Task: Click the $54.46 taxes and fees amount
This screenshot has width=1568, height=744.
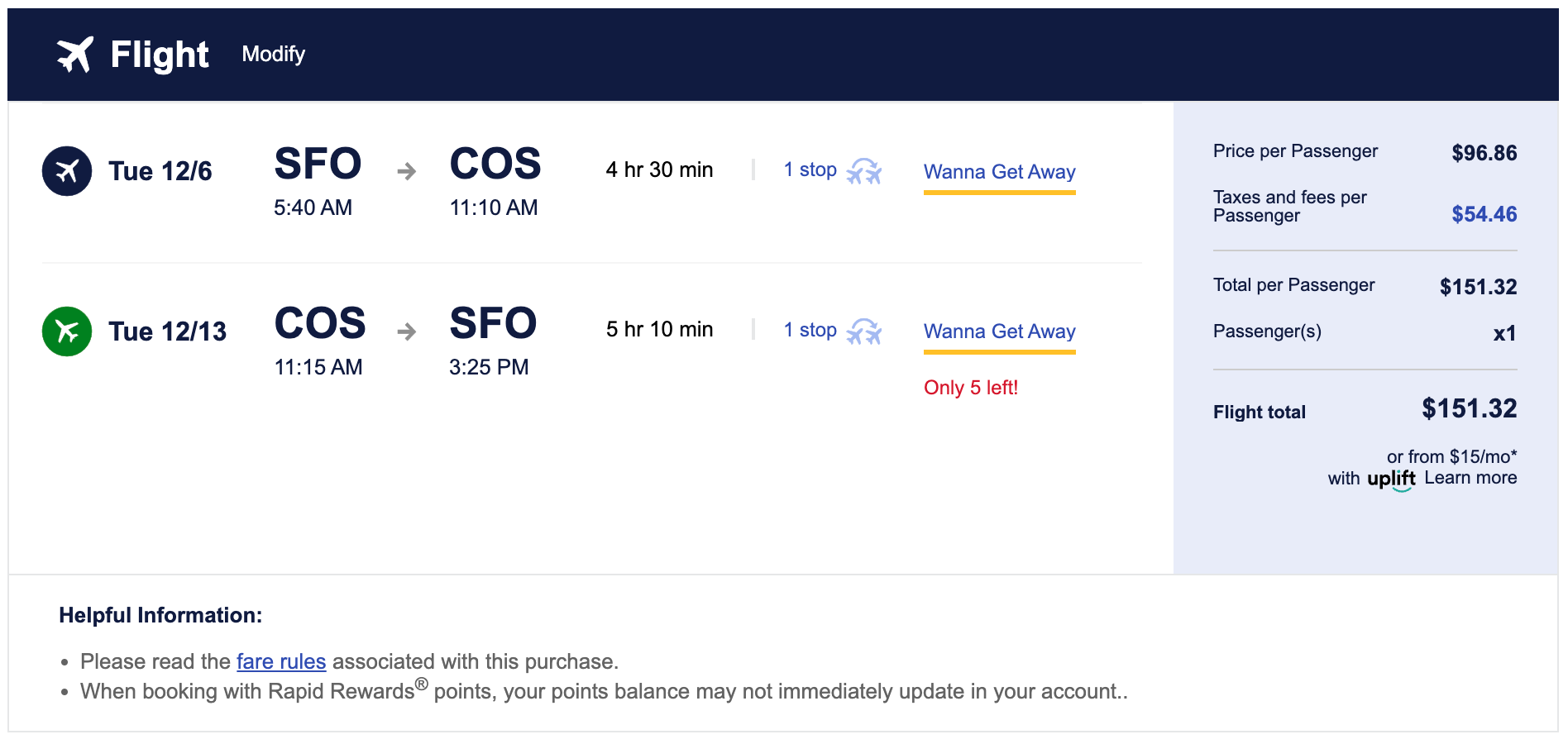Action: click(1484, 214)
